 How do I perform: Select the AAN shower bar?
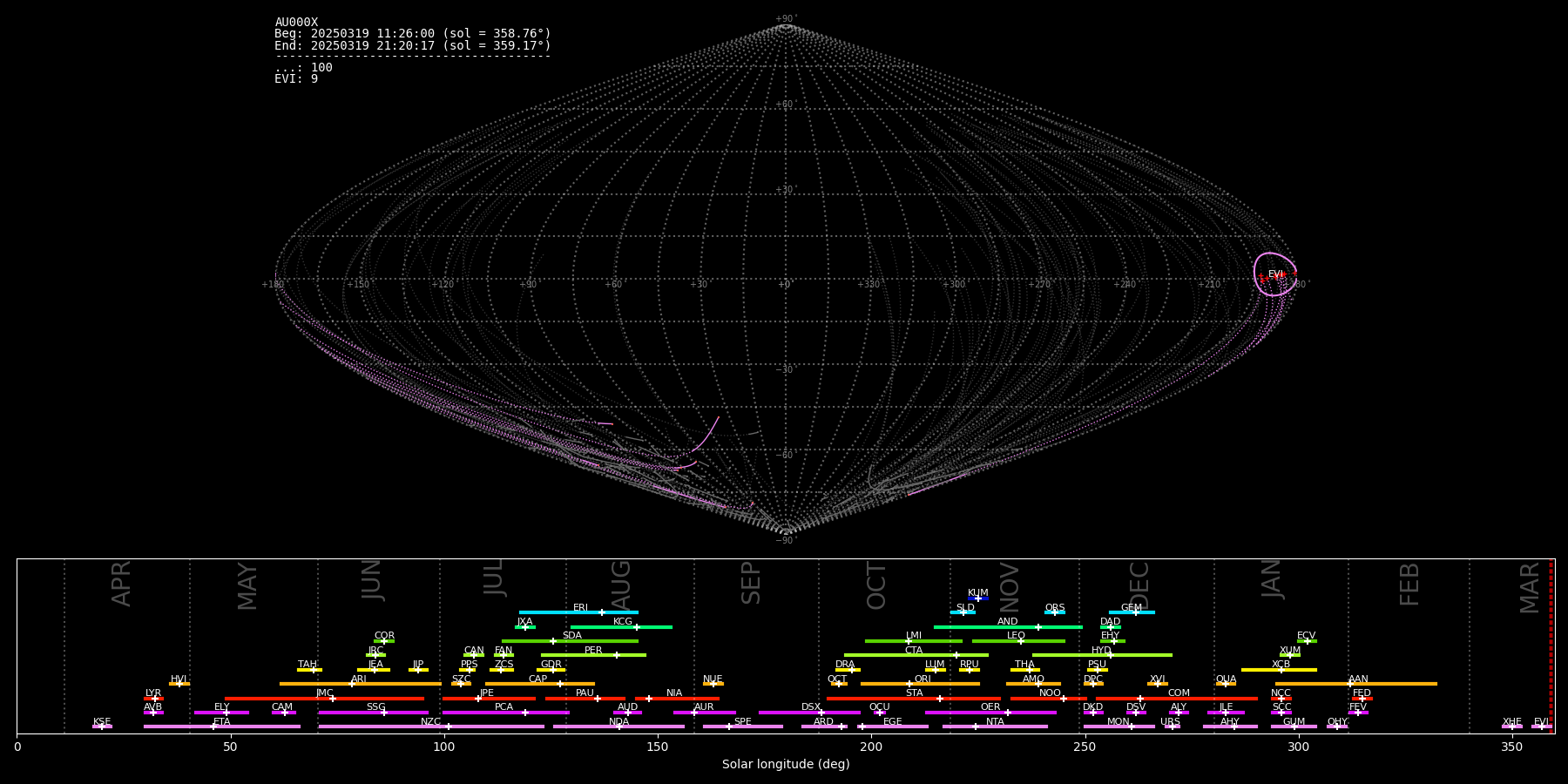coord(1356,684)
